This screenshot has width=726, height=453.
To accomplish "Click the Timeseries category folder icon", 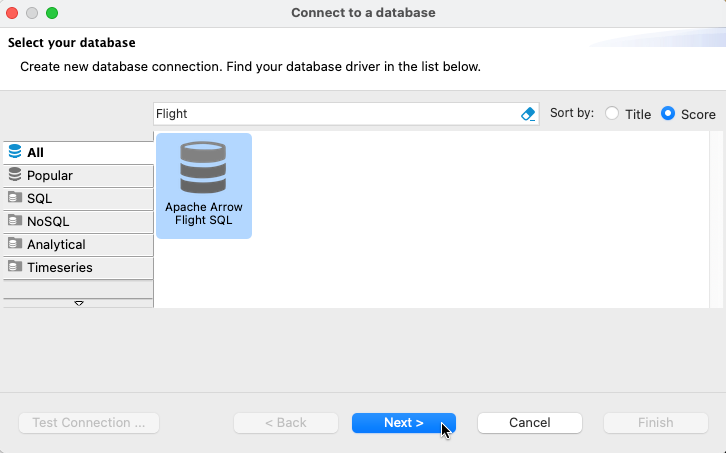I will (15, 266).
